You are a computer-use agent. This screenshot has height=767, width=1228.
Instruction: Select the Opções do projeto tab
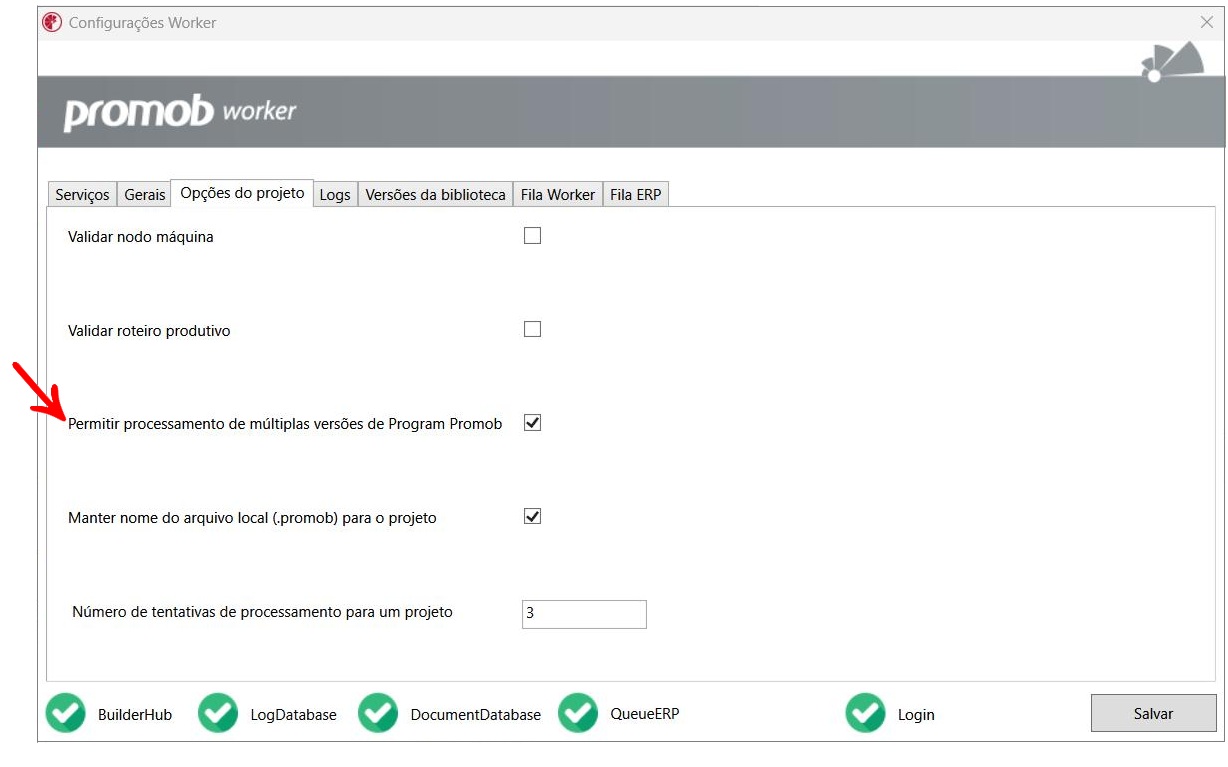point(242,193)
